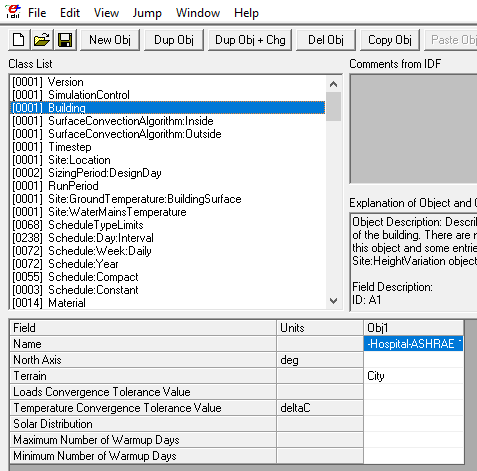Screen dimensions: 477x471
Task: Select the Timestep class
Action: 168,147
